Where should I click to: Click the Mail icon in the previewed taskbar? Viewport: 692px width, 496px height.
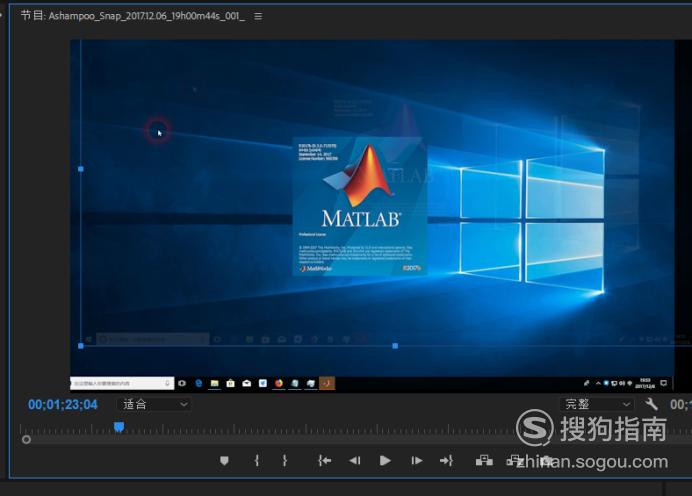click(247, 383)
